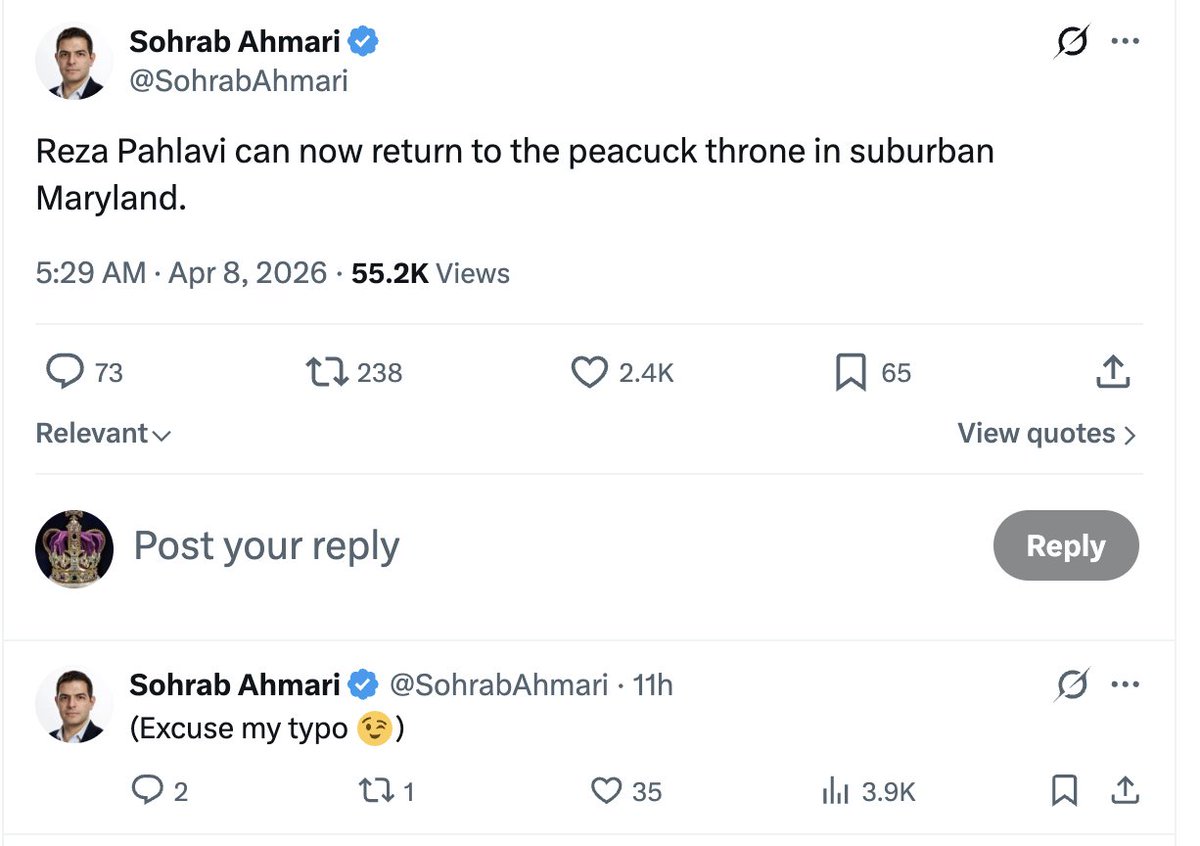Open the more options menu on main post
This screenshot has width=1200, height=846.
point(1125,42)
